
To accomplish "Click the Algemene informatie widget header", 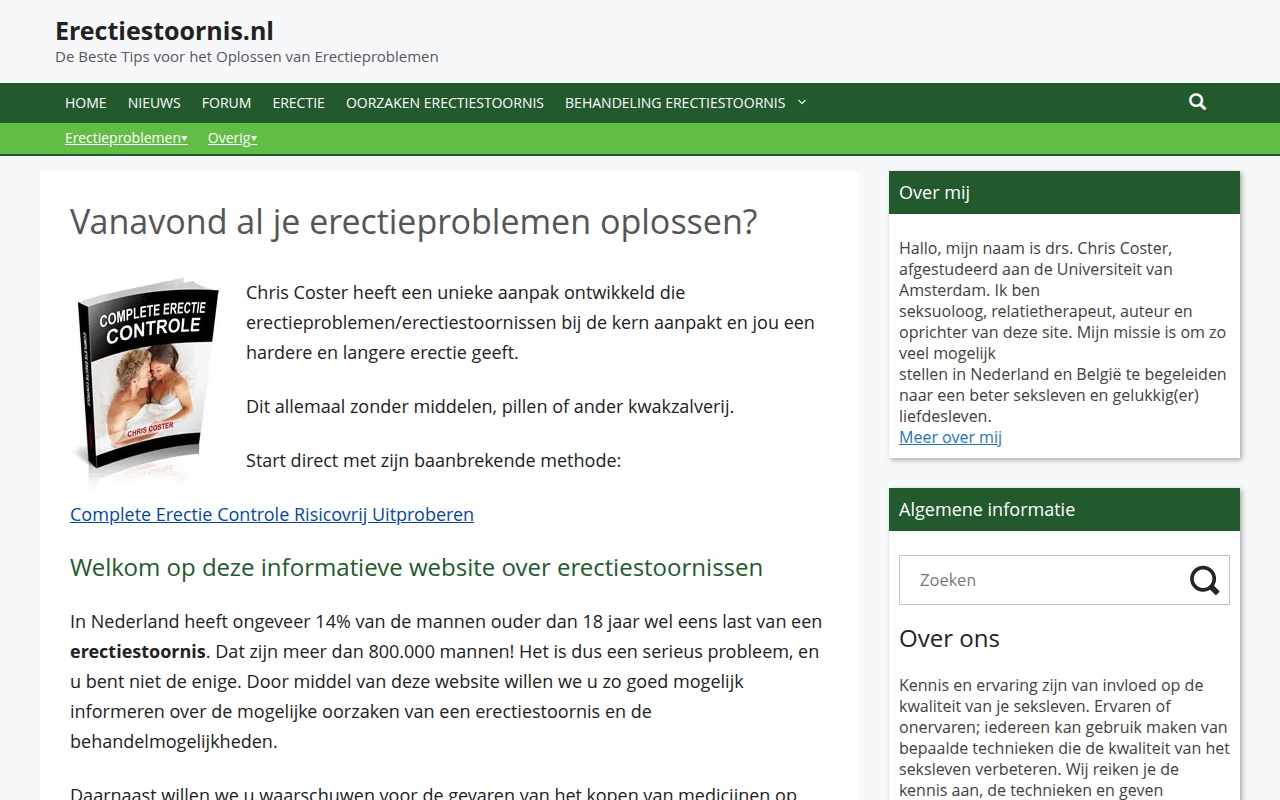I will pos(1064,510).
